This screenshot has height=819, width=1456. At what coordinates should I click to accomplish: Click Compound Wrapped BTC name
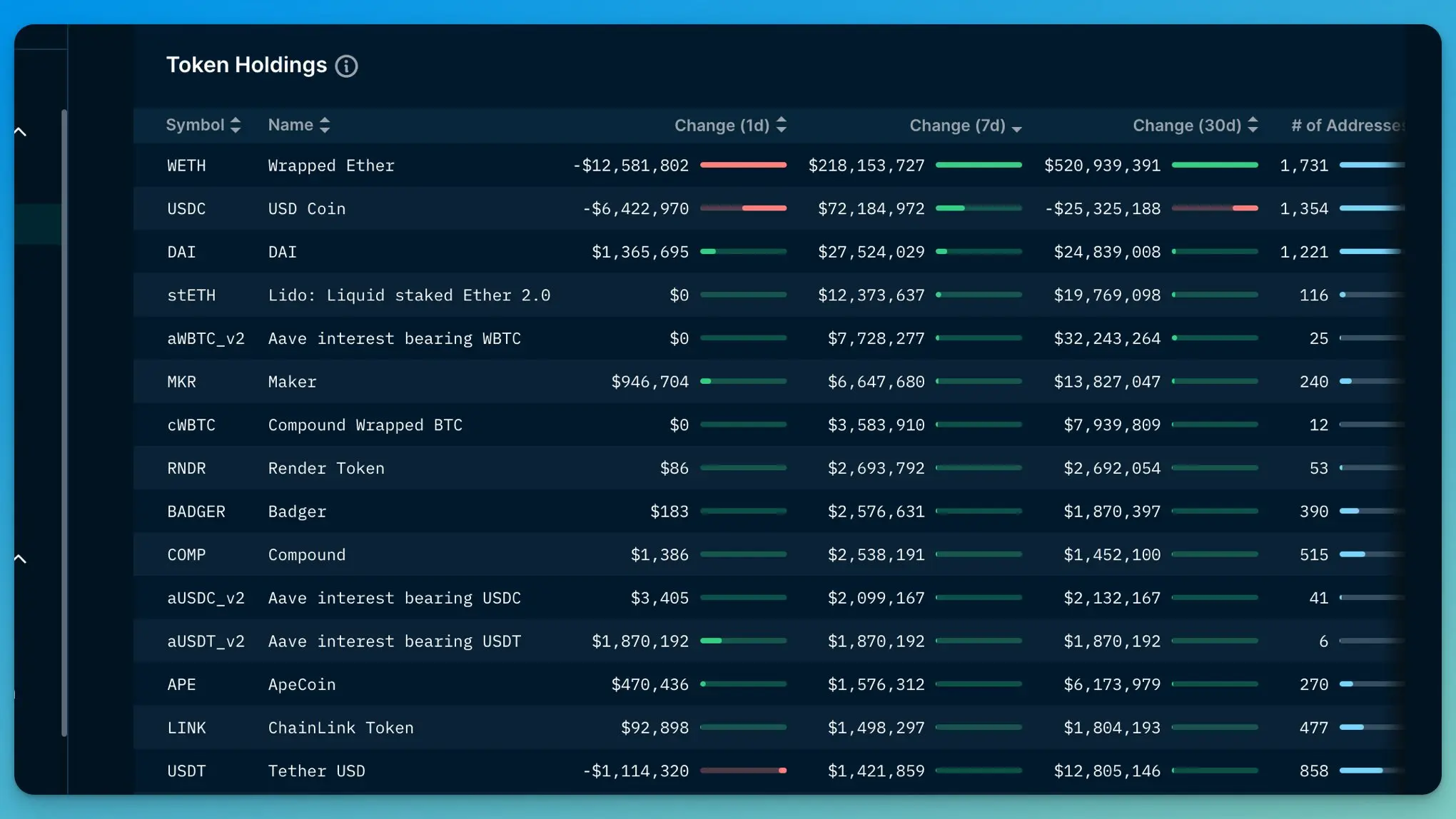pos(365,425)
